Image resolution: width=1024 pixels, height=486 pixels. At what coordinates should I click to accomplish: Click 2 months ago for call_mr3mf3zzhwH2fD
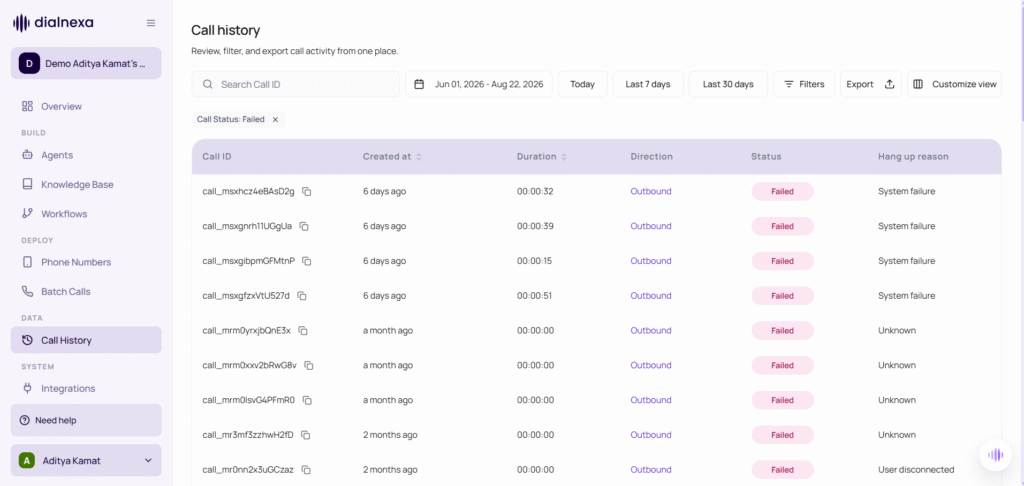pos(390,434)
